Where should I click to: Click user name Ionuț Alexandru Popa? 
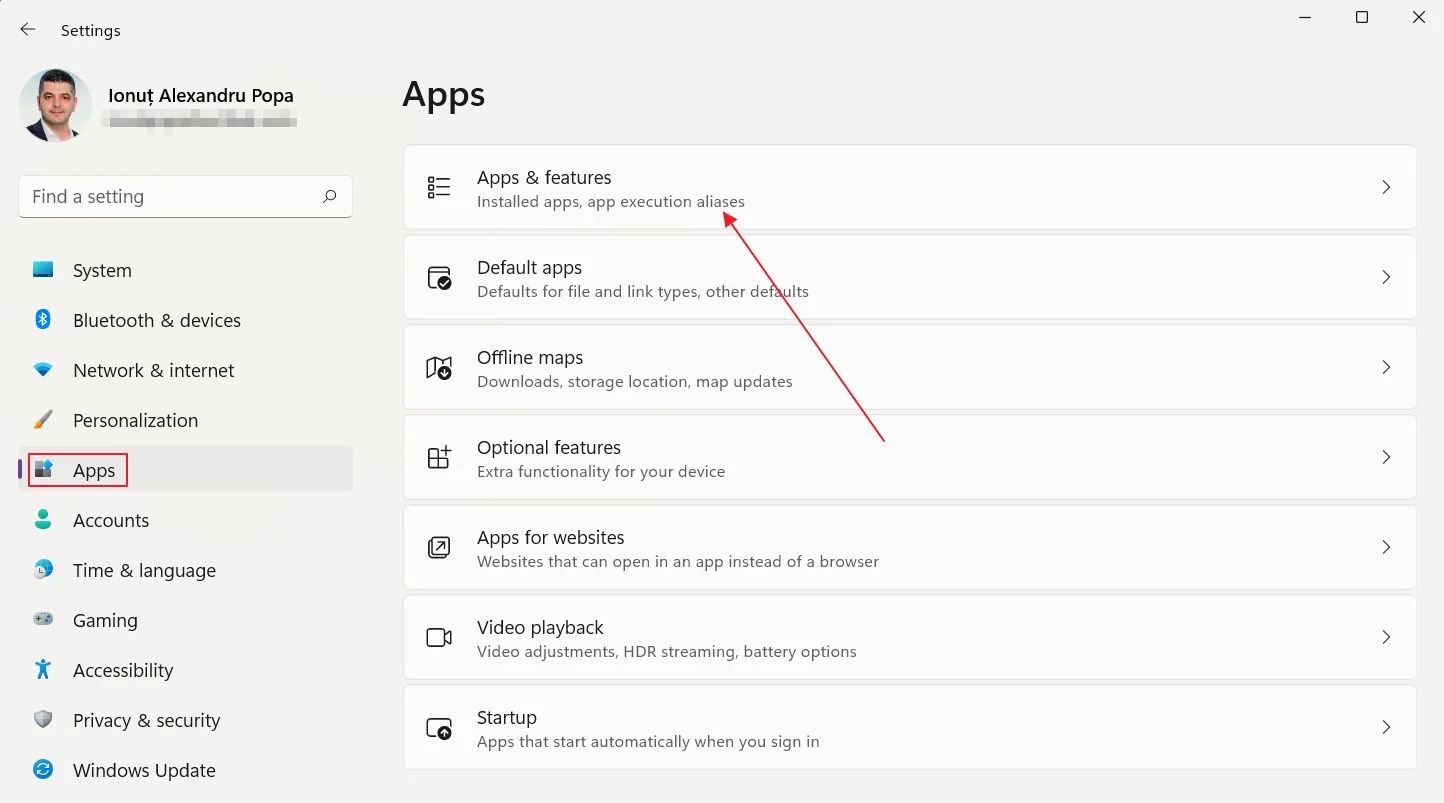pos(201,96)
